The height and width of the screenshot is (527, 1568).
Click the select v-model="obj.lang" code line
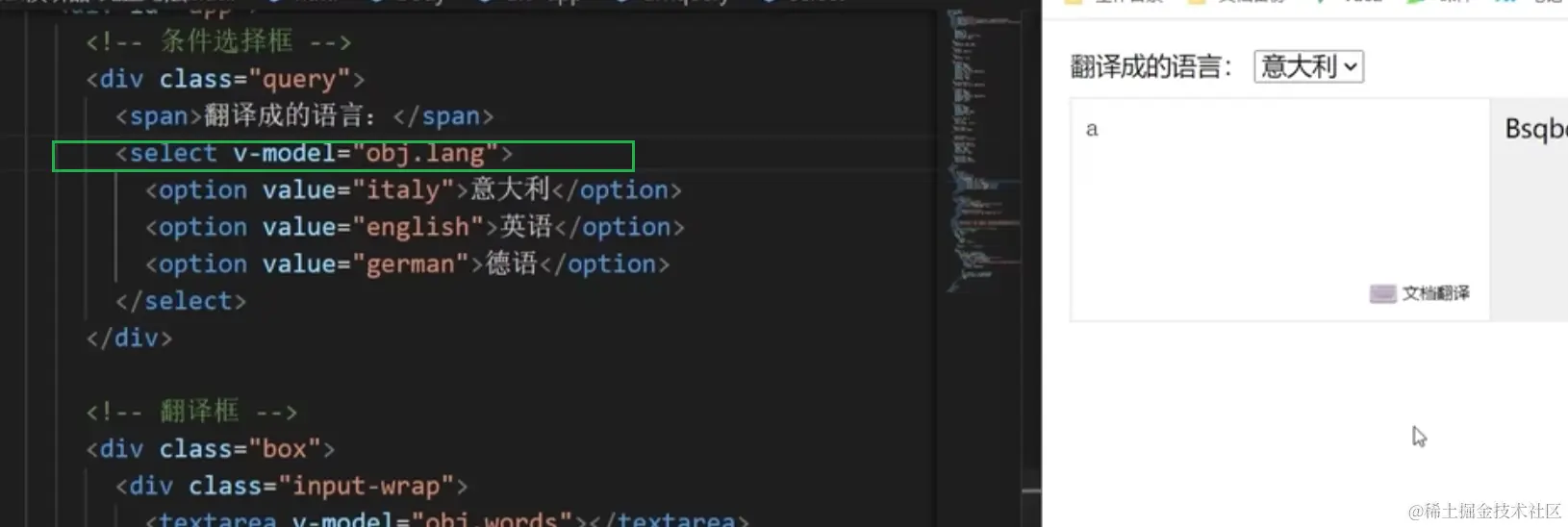click(x=315, y=154)
